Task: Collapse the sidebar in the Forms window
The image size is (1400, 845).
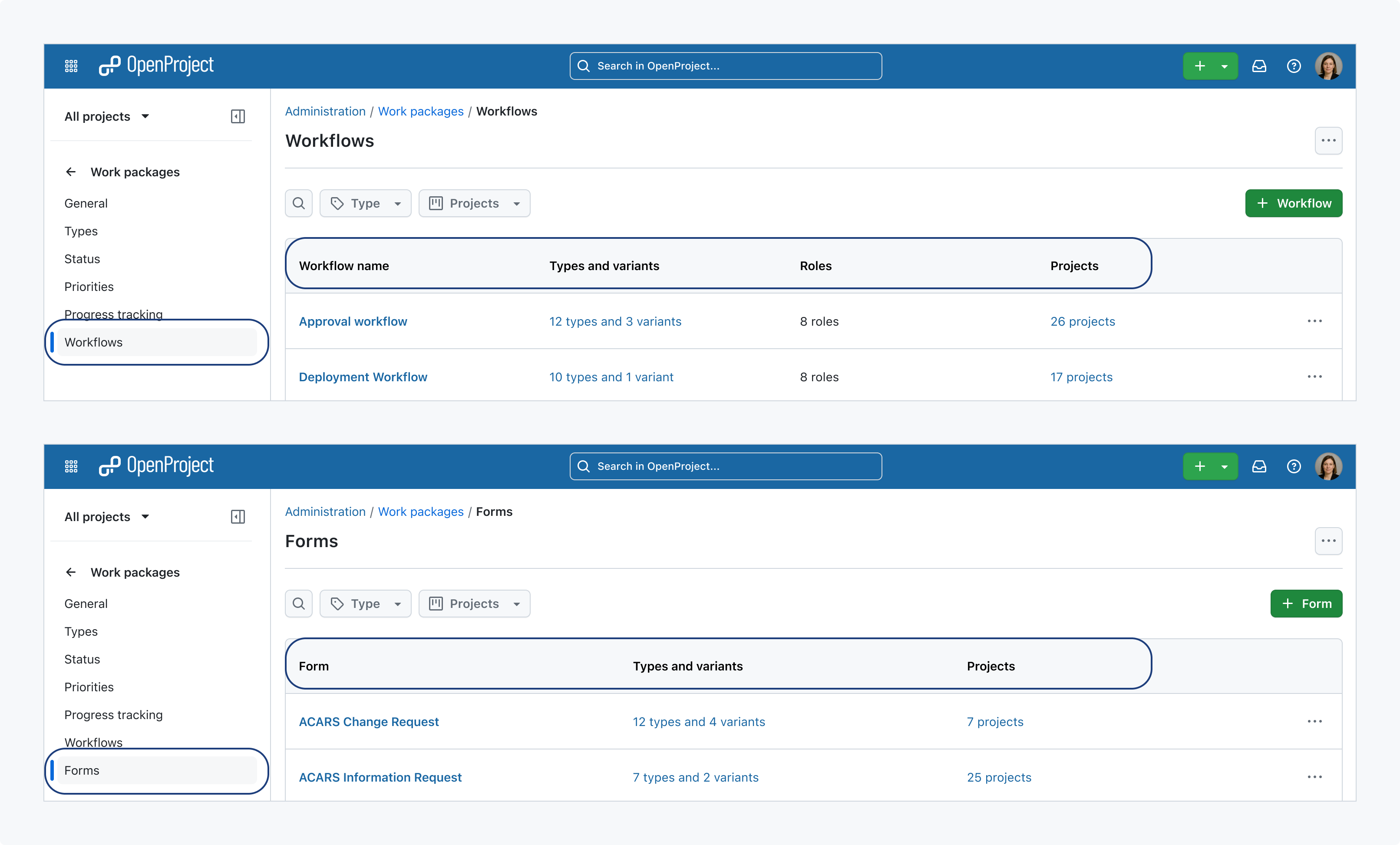Action: pos(238,517)
